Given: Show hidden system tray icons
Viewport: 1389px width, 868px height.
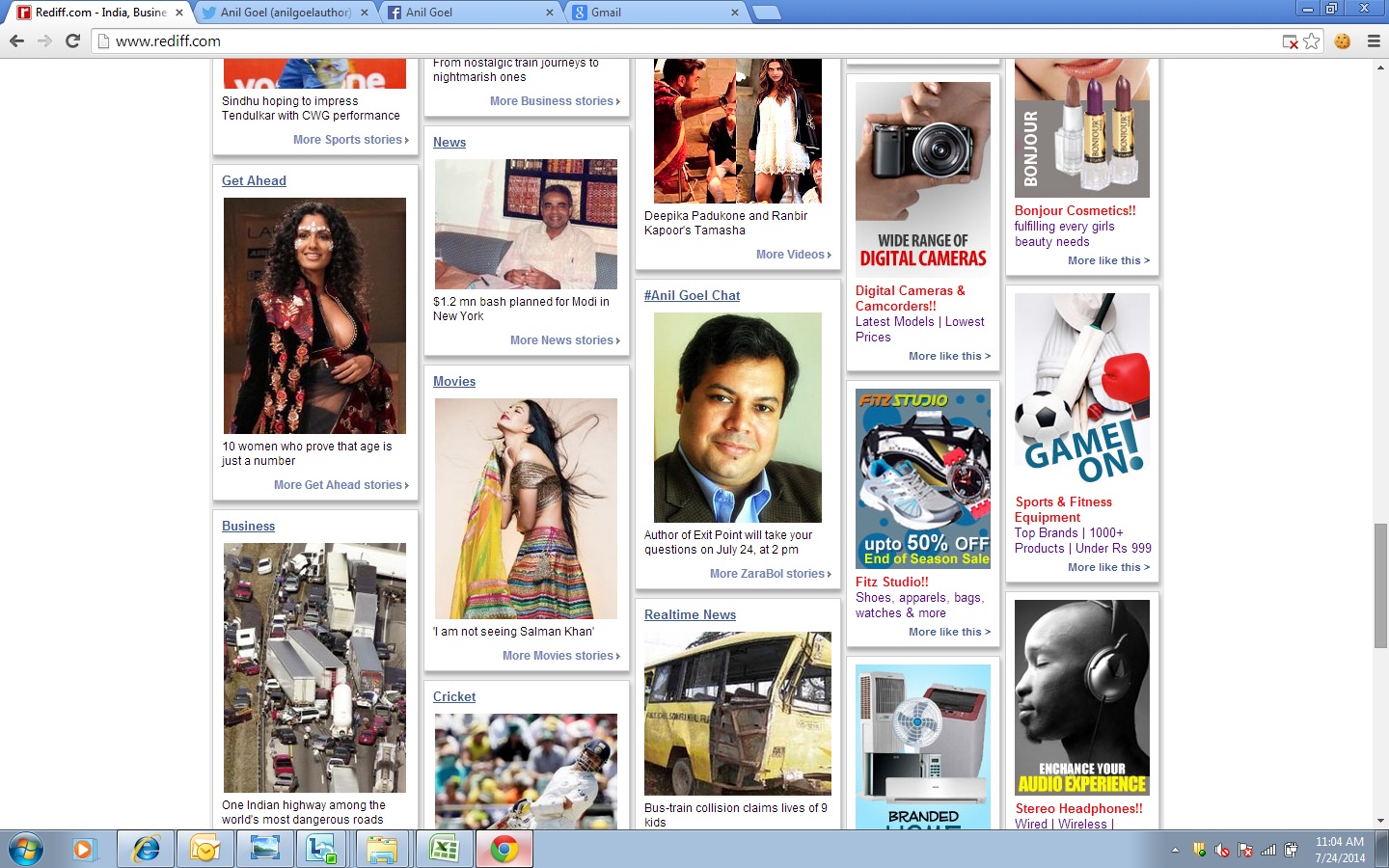Looking at the screenshot, I should (1175, 850).
